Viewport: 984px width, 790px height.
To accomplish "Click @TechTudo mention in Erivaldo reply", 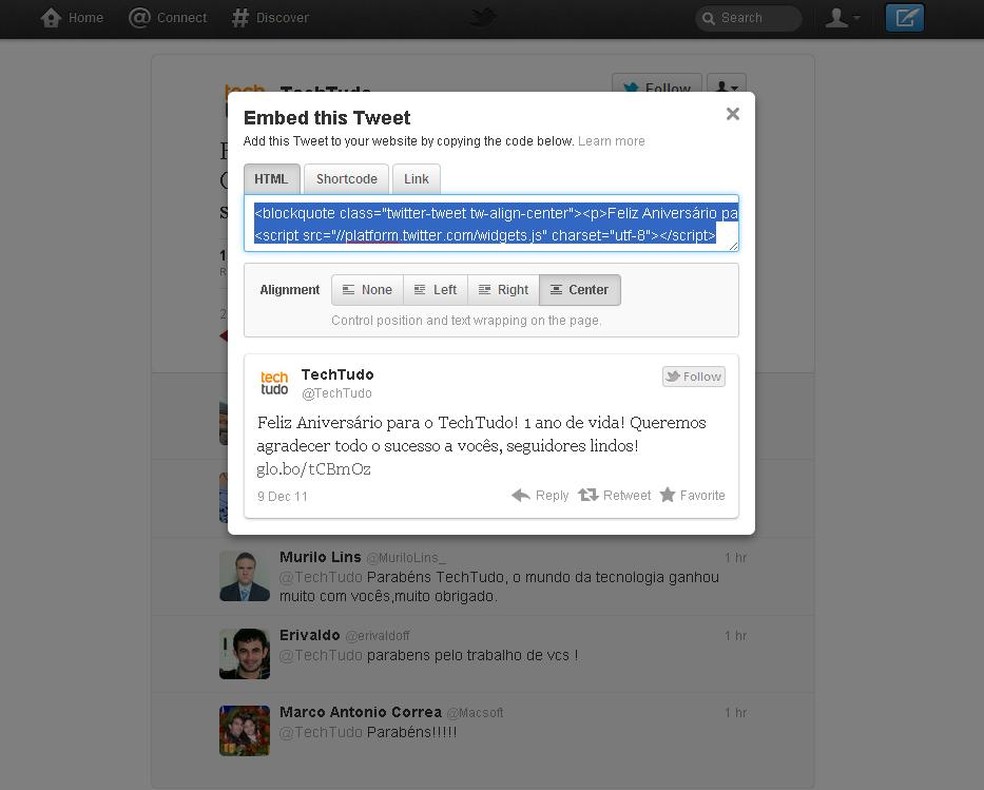I will 321,655.
